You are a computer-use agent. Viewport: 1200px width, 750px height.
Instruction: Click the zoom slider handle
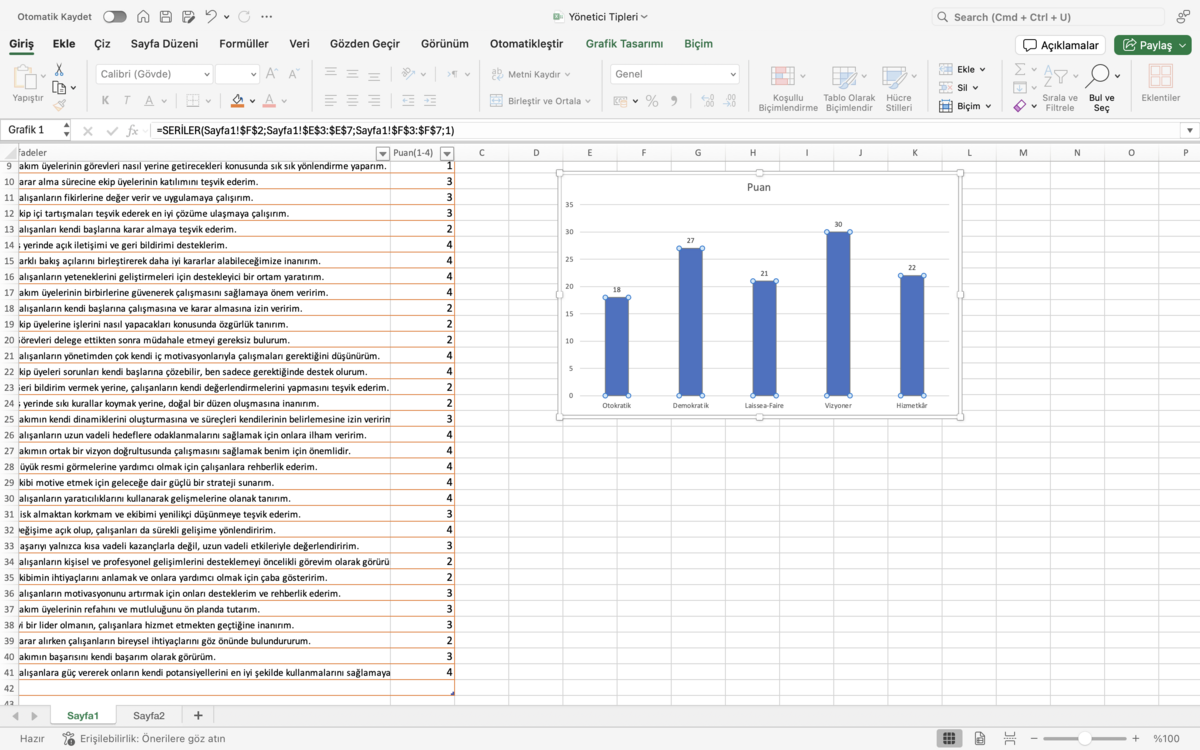tap(1085, 738)
